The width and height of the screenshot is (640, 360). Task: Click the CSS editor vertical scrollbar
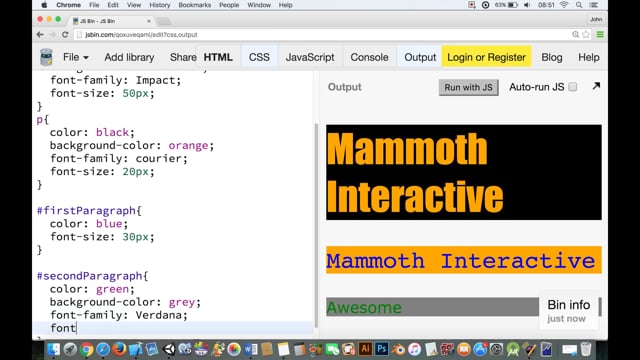pos(316,225)
